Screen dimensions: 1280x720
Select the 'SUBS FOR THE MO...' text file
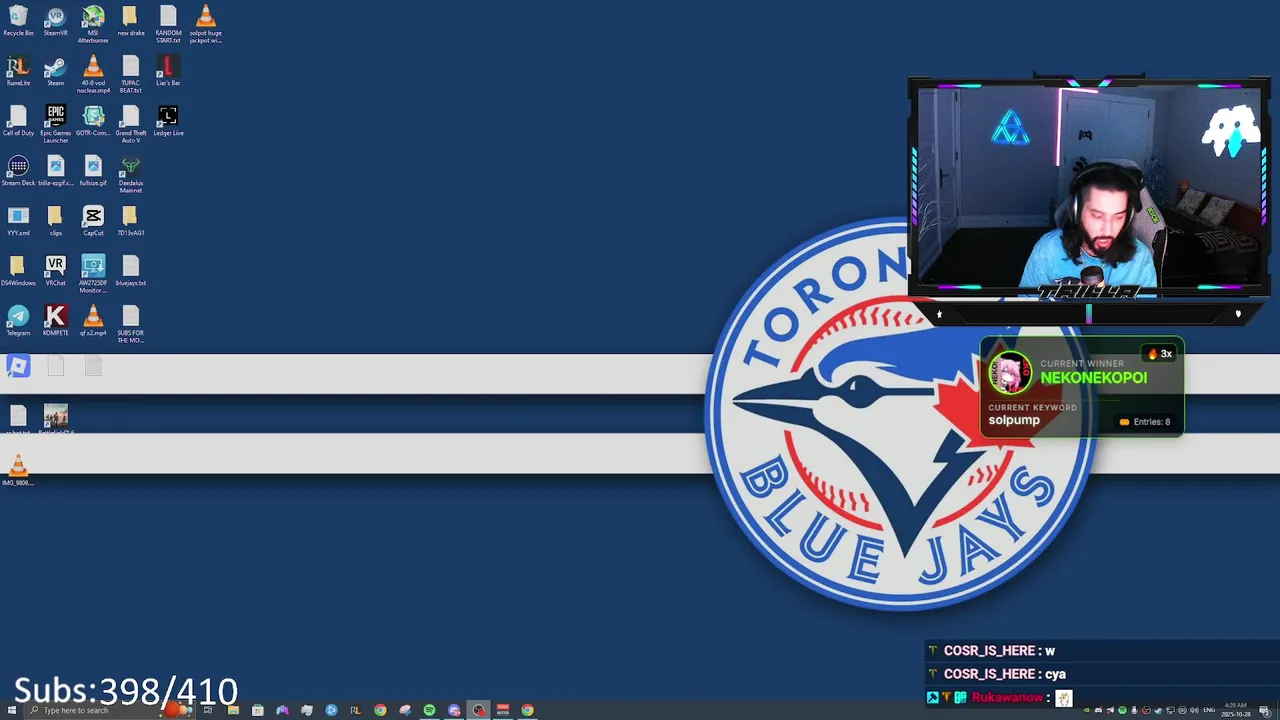pos(130,324)
